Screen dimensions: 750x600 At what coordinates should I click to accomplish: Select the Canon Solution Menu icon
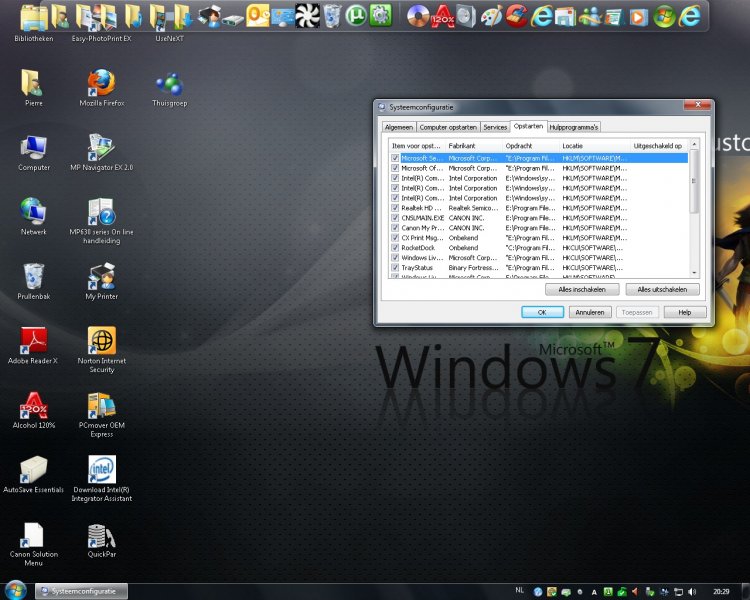tap(33, 545)
